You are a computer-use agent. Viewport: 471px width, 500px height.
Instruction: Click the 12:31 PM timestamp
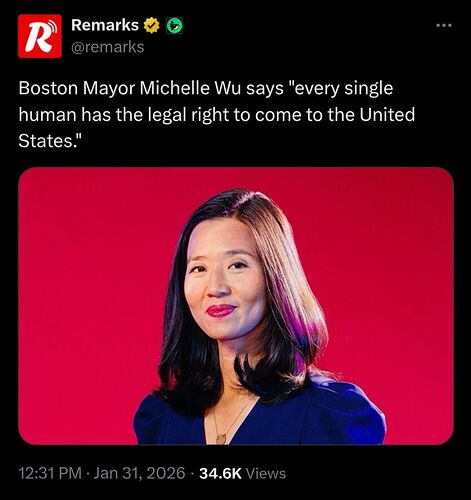(x=50, y=473)
